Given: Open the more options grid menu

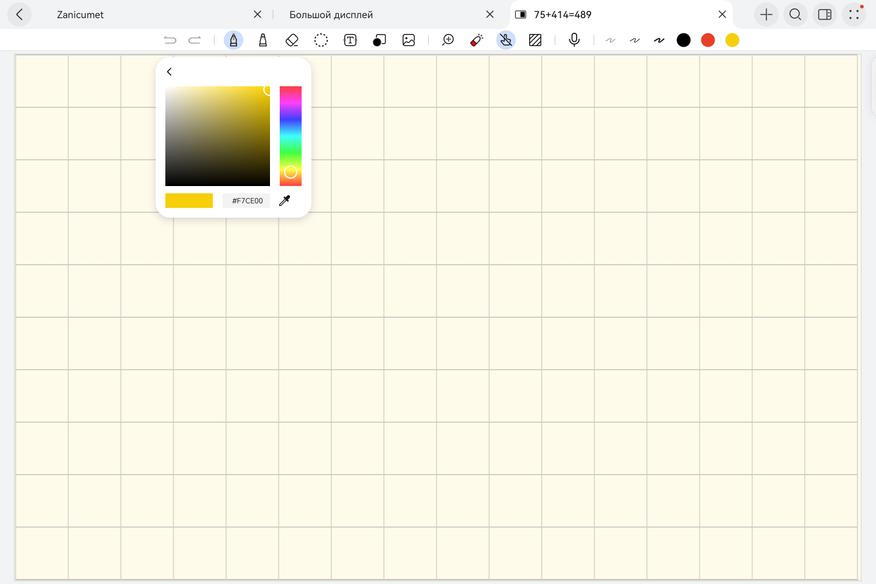Looking at the screenshot, I should [x=854, y=14].
